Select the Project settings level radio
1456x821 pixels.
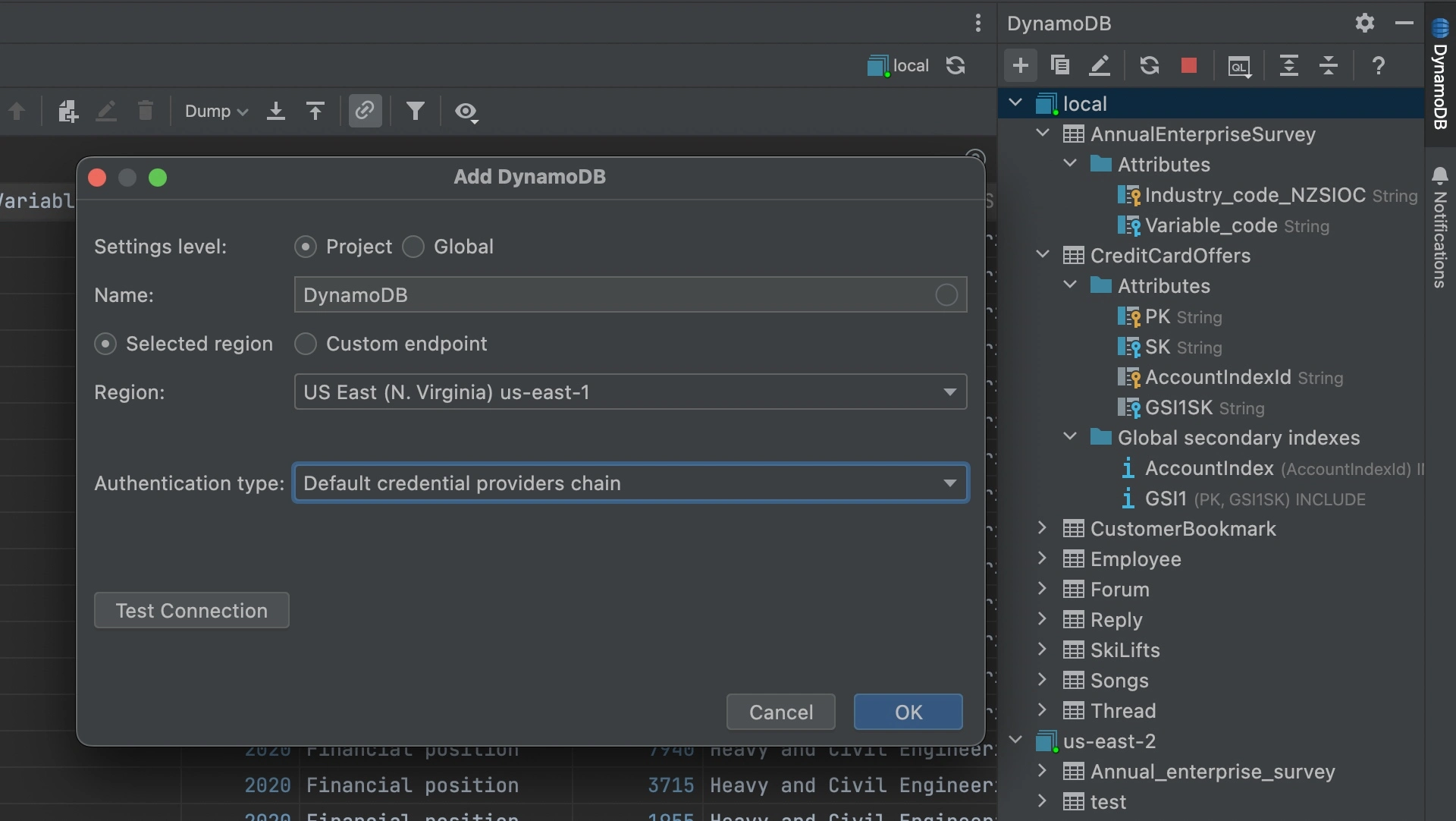pos(306,247)
